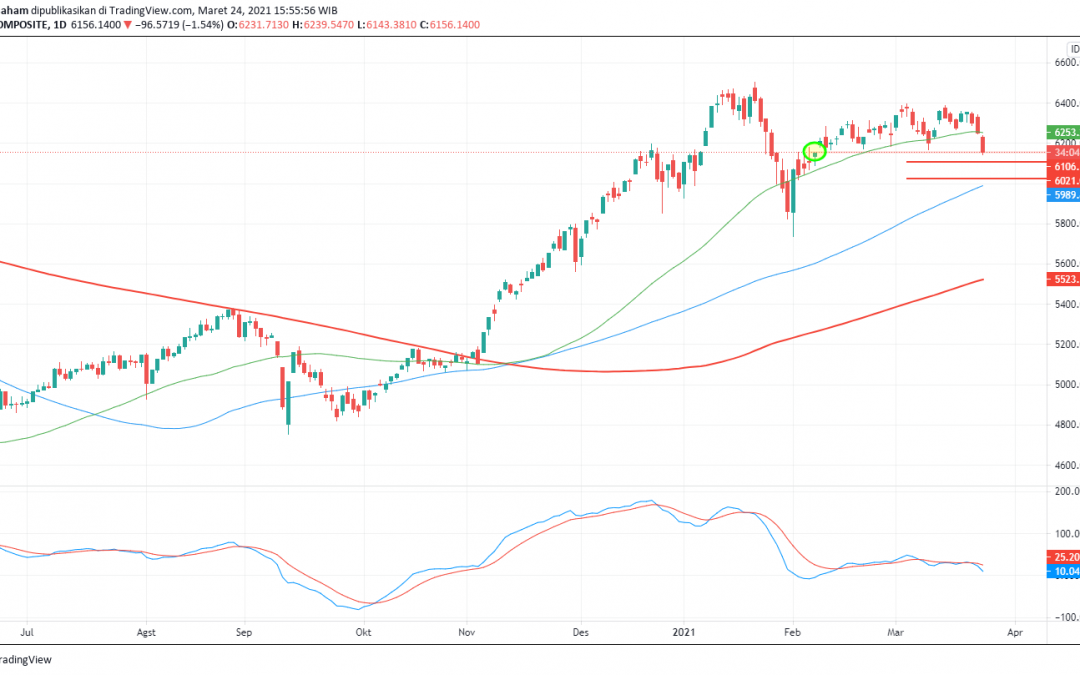Image resolution: width=1080 pixels, height=675 pixels.
Task: Open the COMPOSITE symbol in the legend
Action: click(x=25, y=25)
